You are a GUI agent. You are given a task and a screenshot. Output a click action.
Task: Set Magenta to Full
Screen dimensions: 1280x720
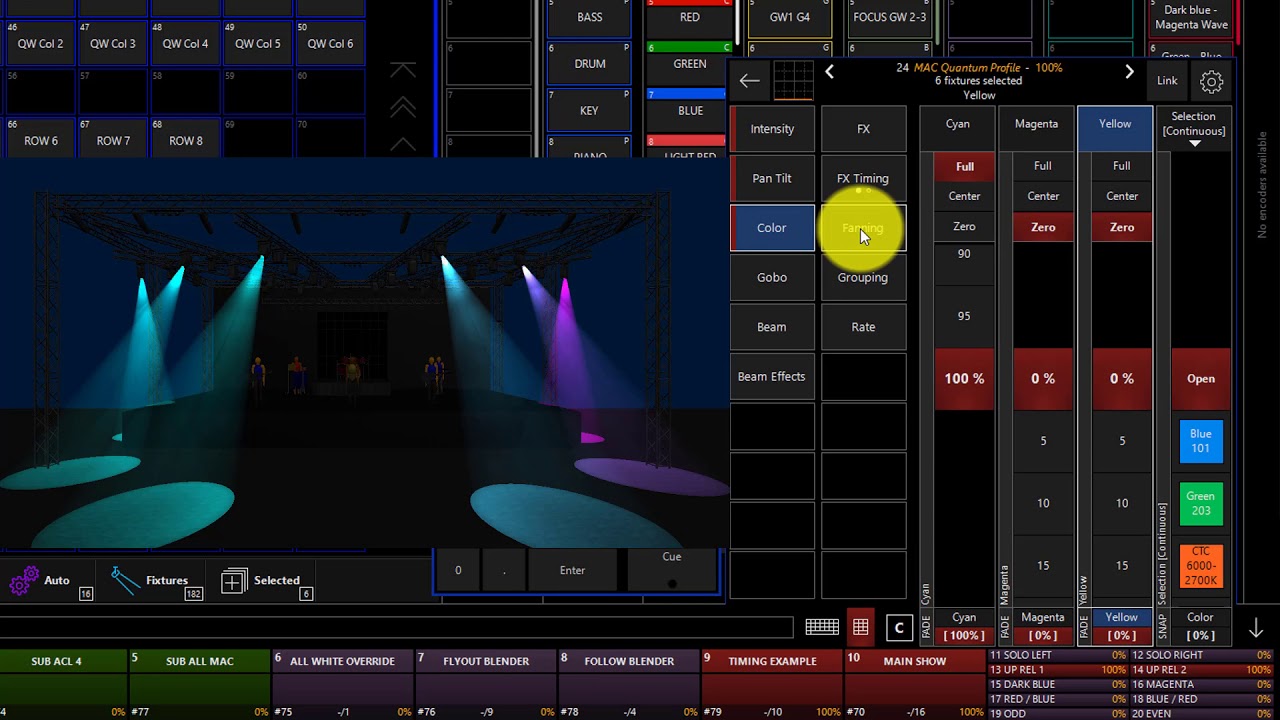pyautogui.click(x=1043, y=167)
